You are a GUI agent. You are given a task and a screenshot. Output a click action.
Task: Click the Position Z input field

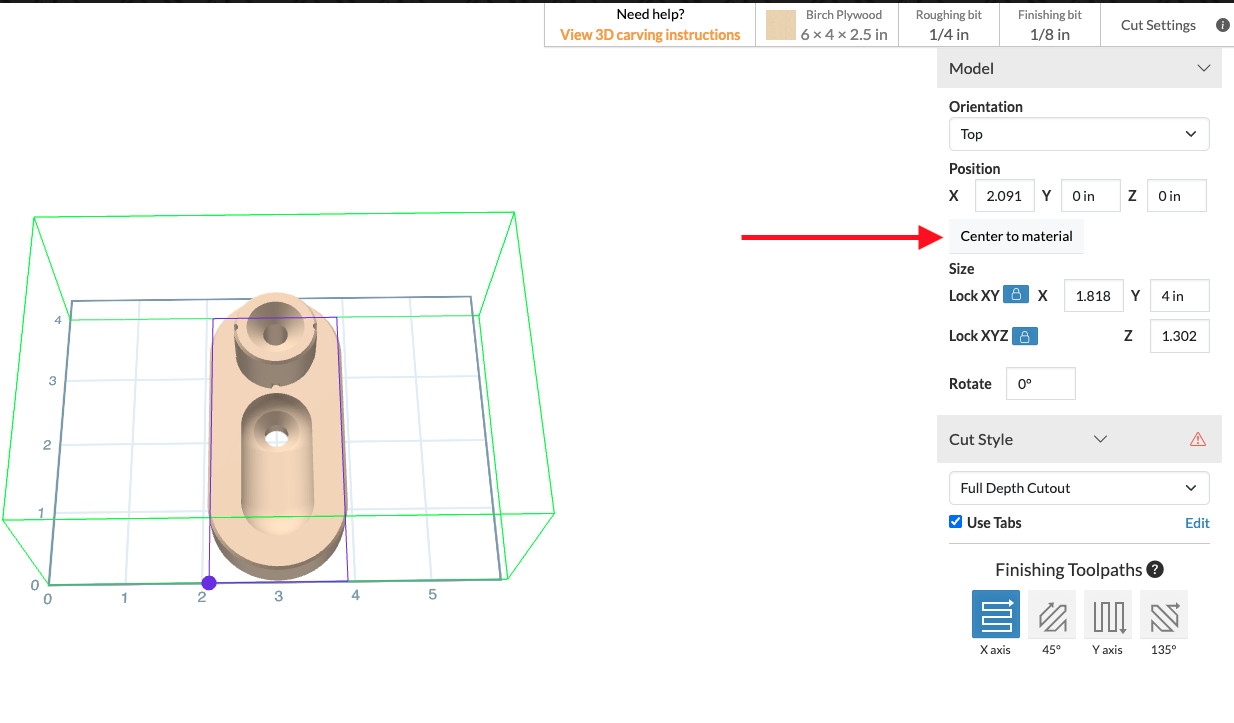click(1177, 196)
